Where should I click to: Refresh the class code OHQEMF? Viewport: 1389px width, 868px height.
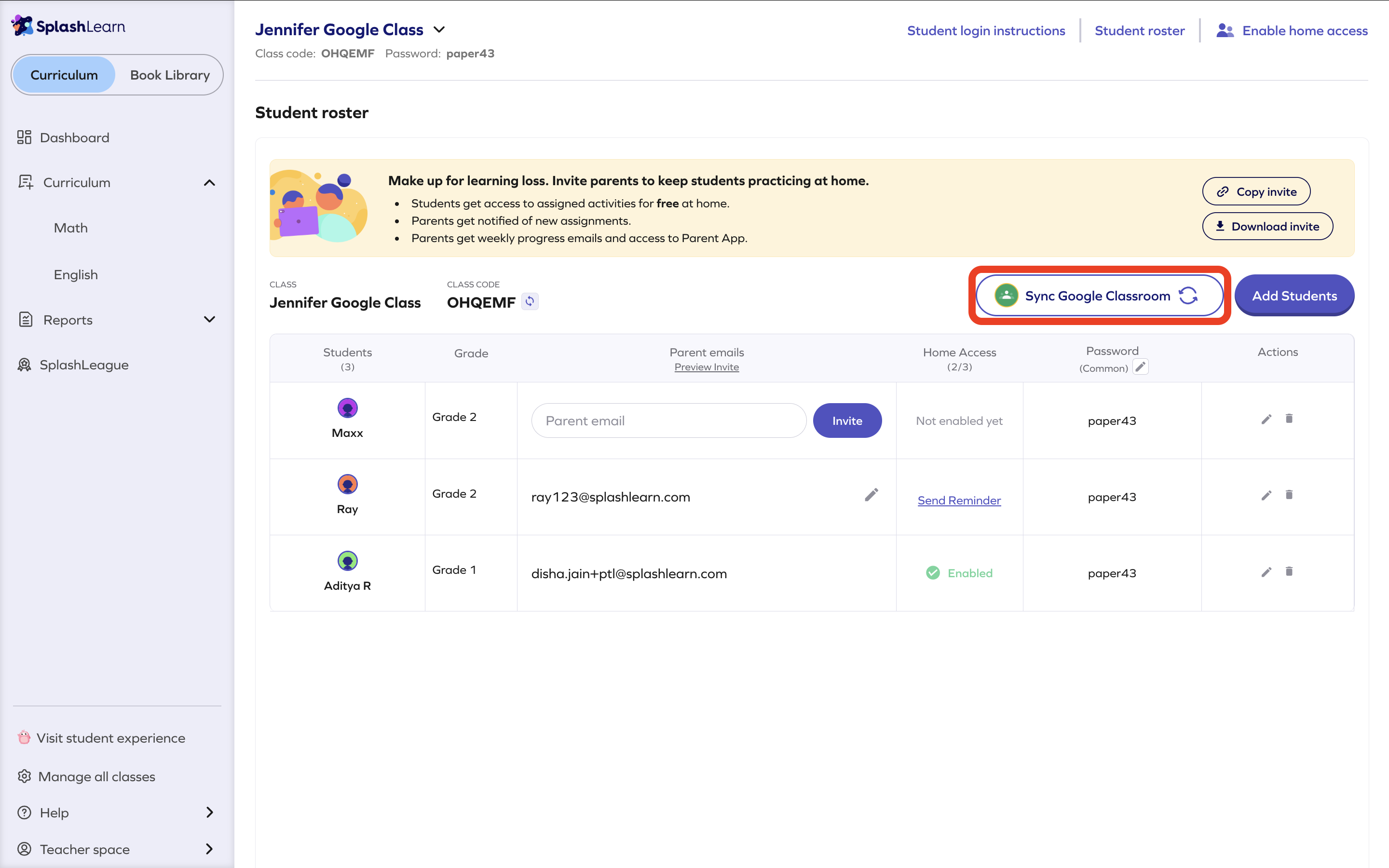[530, 301]
